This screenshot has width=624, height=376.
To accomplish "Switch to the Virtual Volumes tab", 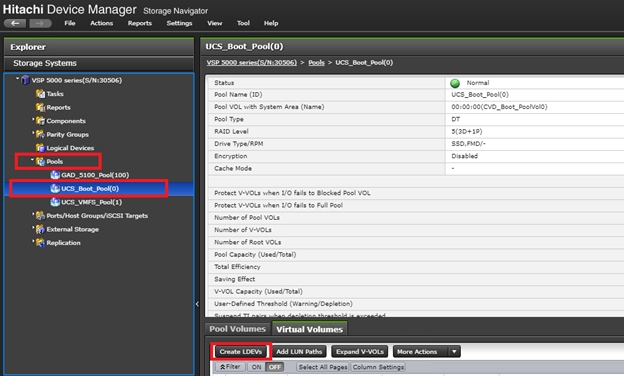I will pyautogui.click(x=310, y=329).
